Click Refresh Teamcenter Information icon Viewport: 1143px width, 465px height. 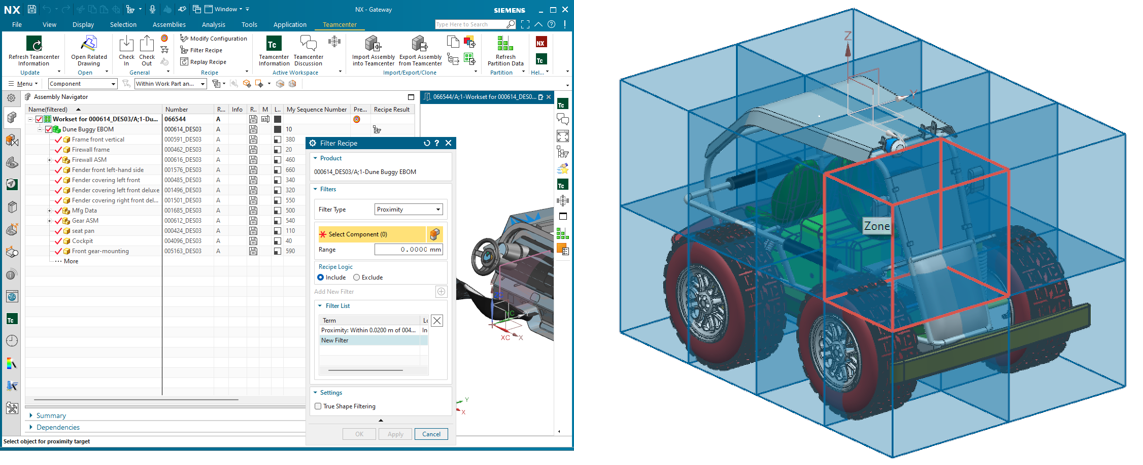pyautogui.click(x=34, y=44)
